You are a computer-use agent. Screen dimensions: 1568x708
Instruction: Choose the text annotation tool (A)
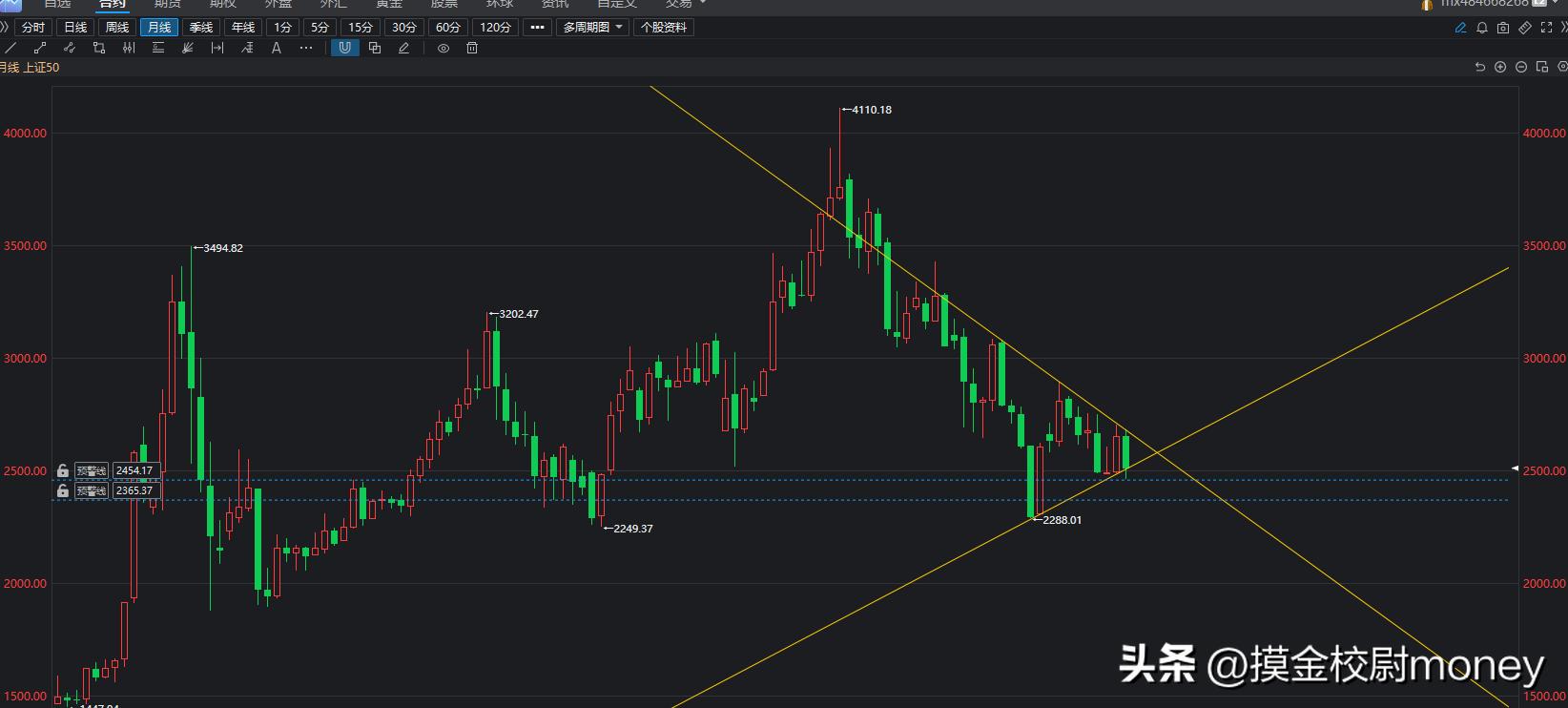277,48
